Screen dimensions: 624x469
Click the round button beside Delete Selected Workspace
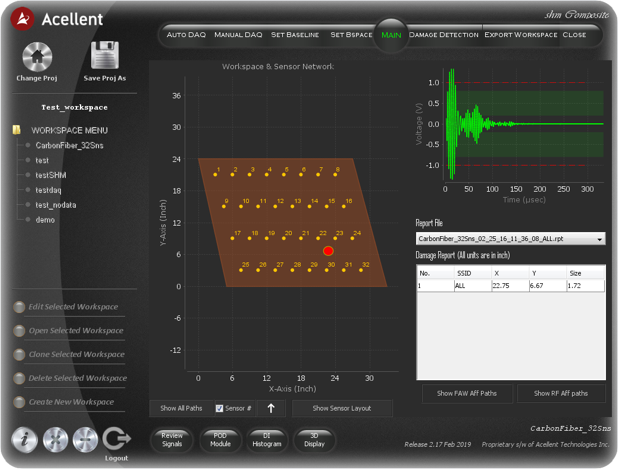(x=19, y=378)
